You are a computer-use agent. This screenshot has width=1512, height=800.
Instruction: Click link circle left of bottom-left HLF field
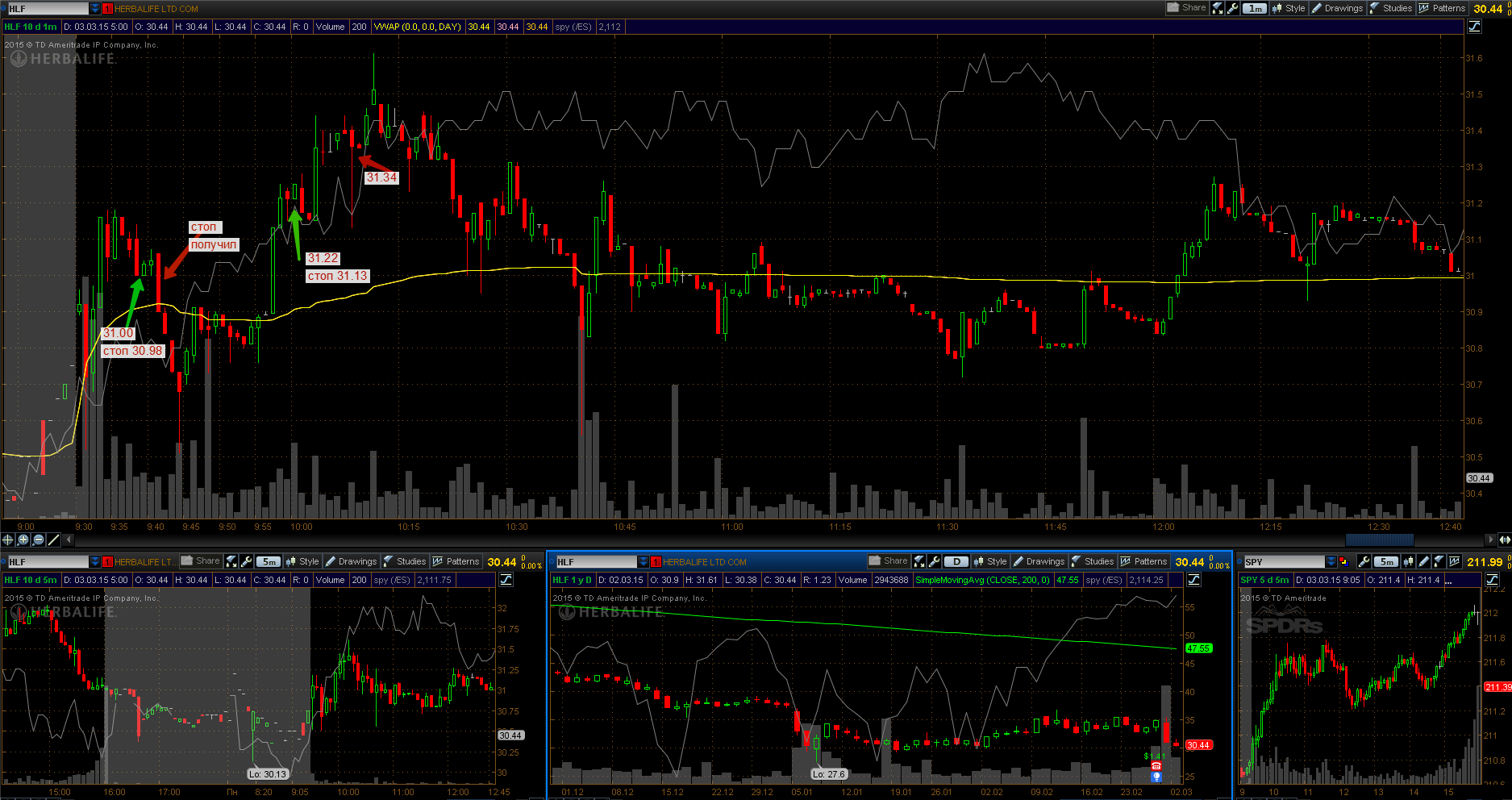pyautogui.click(x=3, y=562)
